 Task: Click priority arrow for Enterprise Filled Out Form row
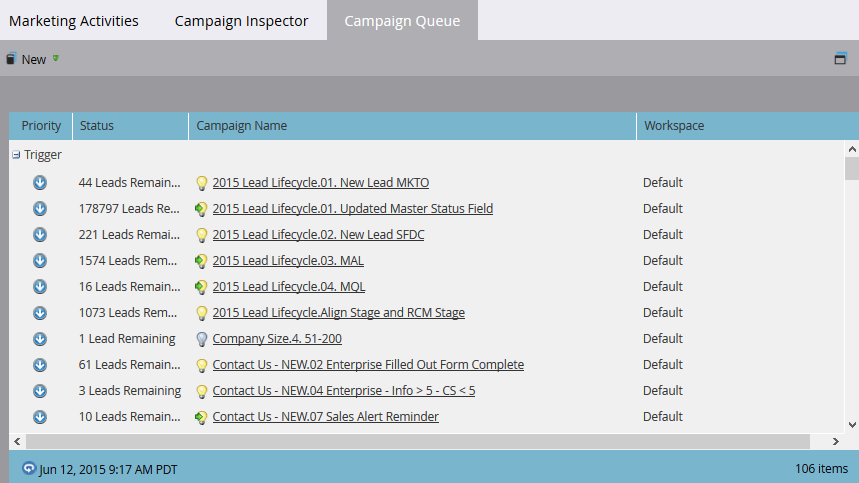pos(39,365)
